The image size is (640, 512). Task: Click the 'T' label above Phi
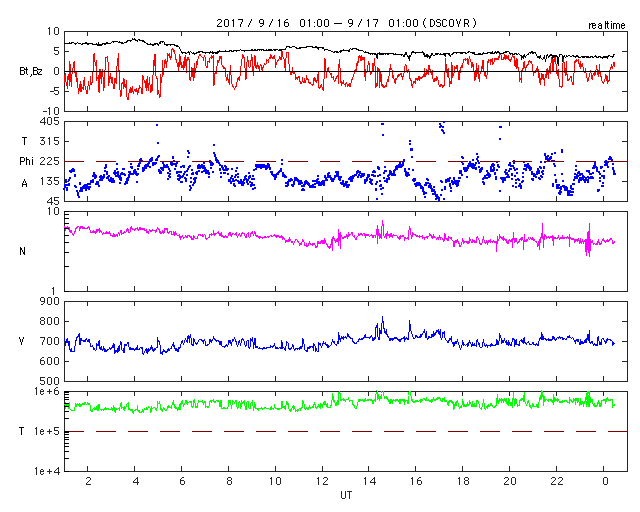pyautogui.click(x=24, y=141)
